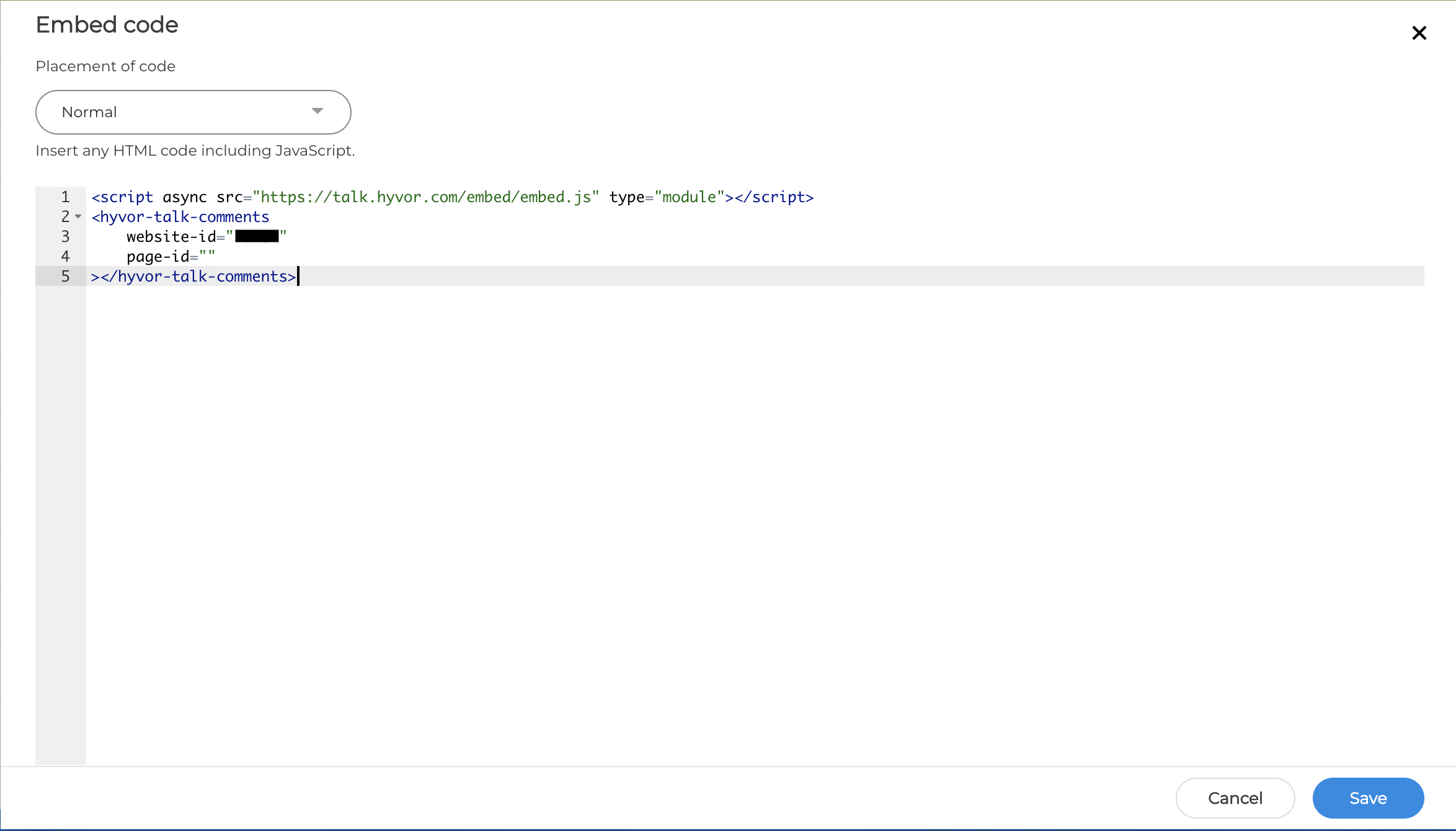Open the Placement of code dropdown

[x=193, y=112]
